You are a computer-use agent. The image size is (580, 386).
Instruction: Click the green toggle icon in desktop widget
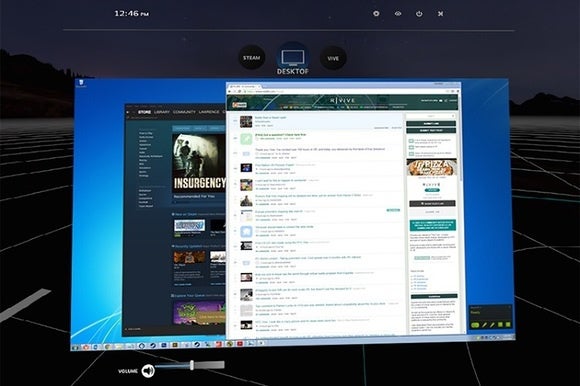click(475, 325)
